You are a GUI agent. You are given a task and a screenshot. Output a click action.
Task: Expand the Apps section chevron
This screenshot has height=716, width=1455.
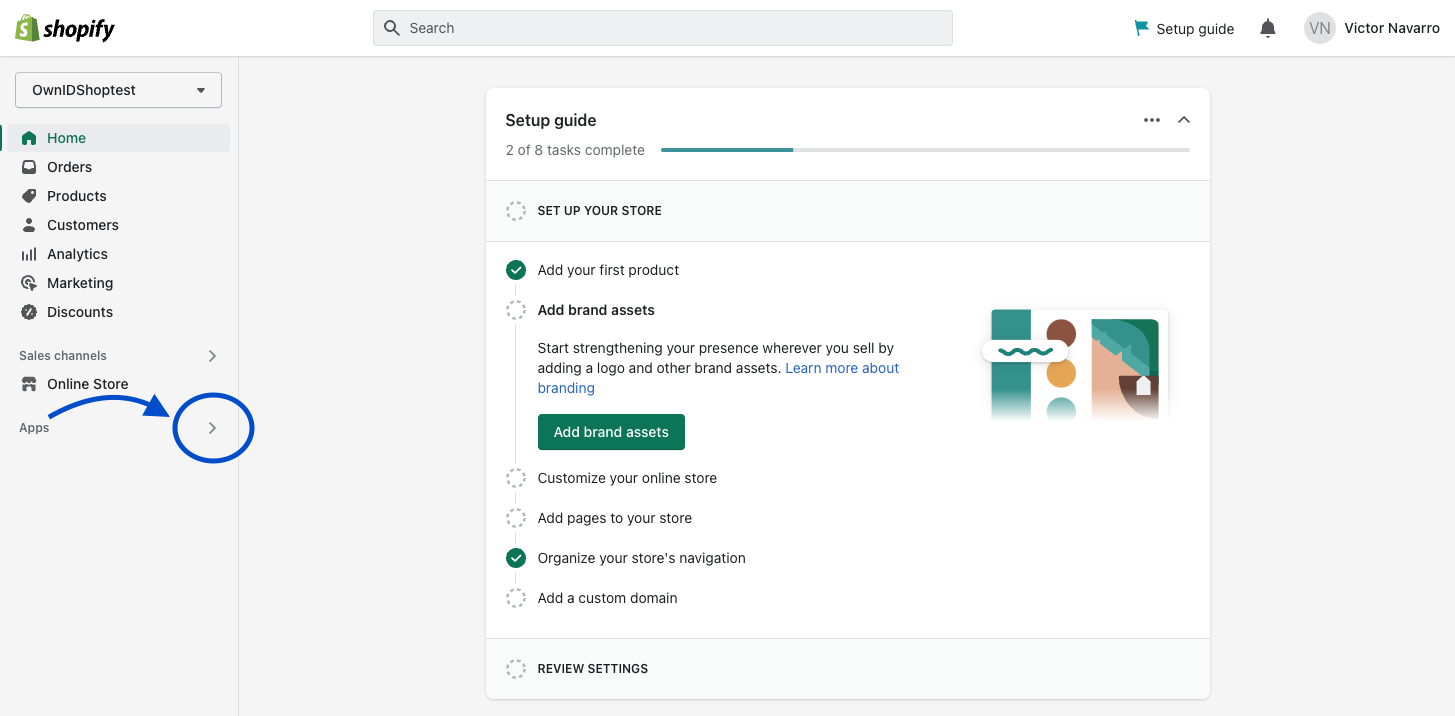point(212,427)
